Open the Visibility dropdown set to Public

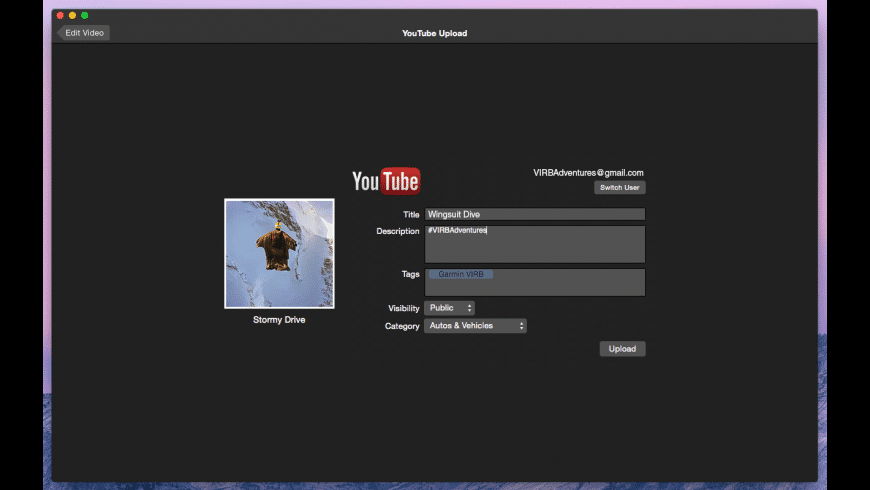(x=449, y=308)
